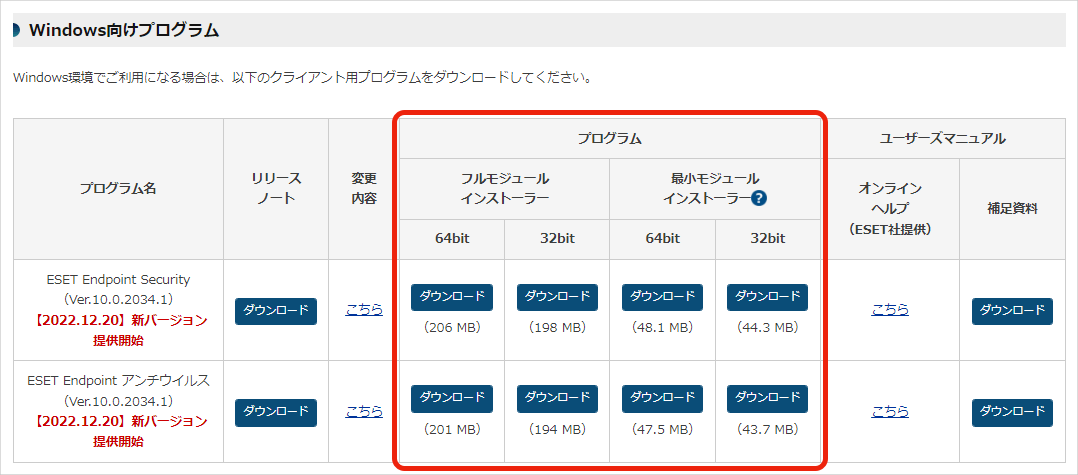This screenshot has height=475, width=1078.
Task: Open こちら change details for Endpoint Security
Action: [x=364, y=310]
